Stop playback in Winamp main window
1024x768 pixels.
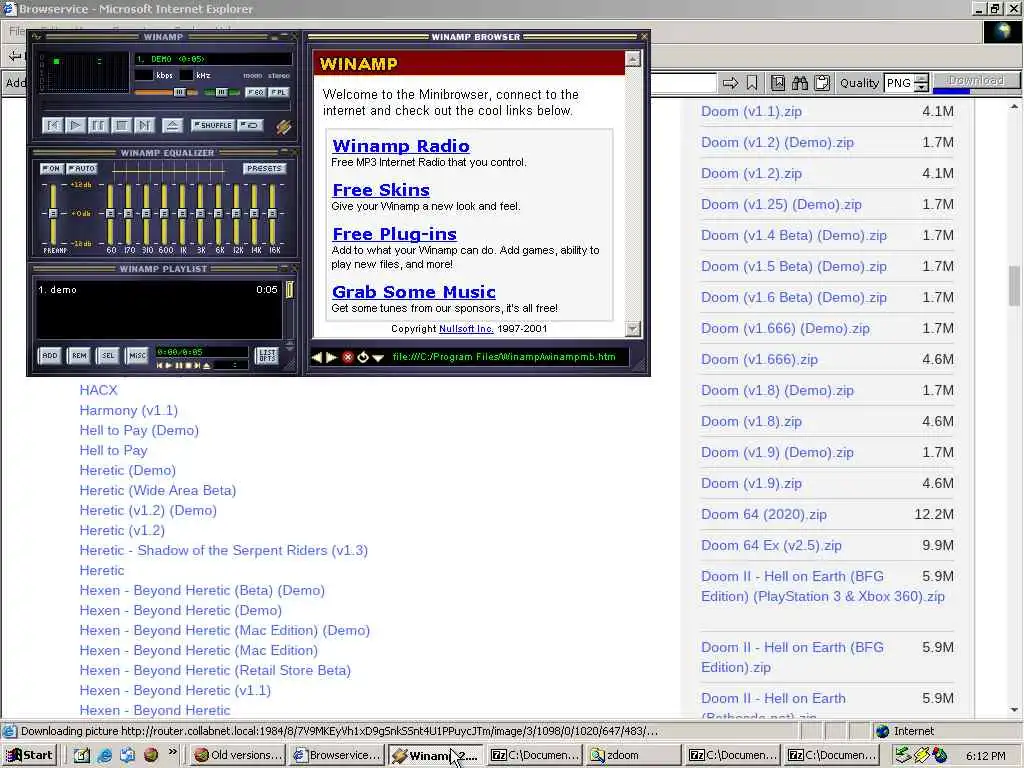(121, 125)
